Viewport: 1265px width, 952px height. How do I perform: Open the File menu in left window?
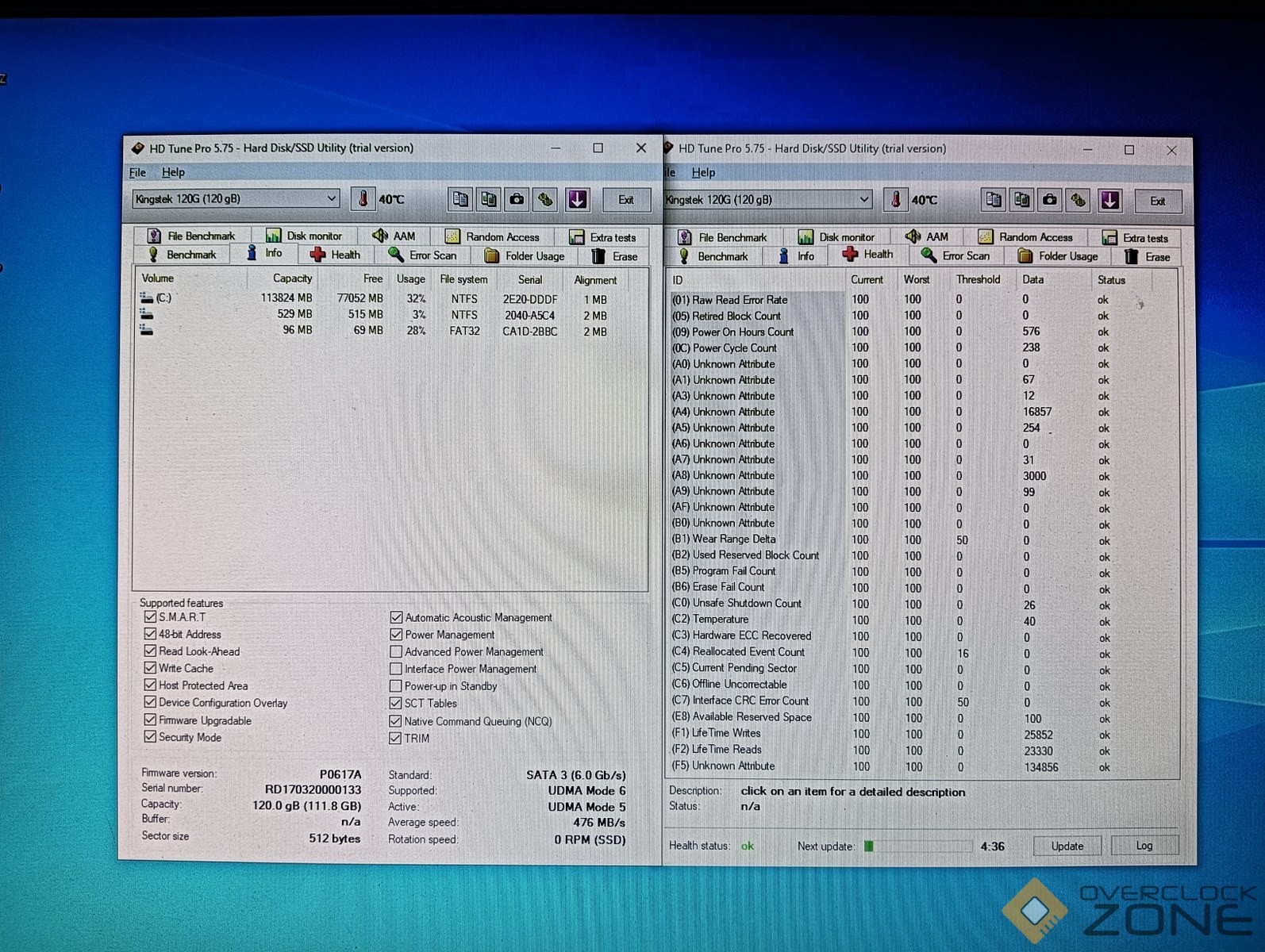(137, 172)
